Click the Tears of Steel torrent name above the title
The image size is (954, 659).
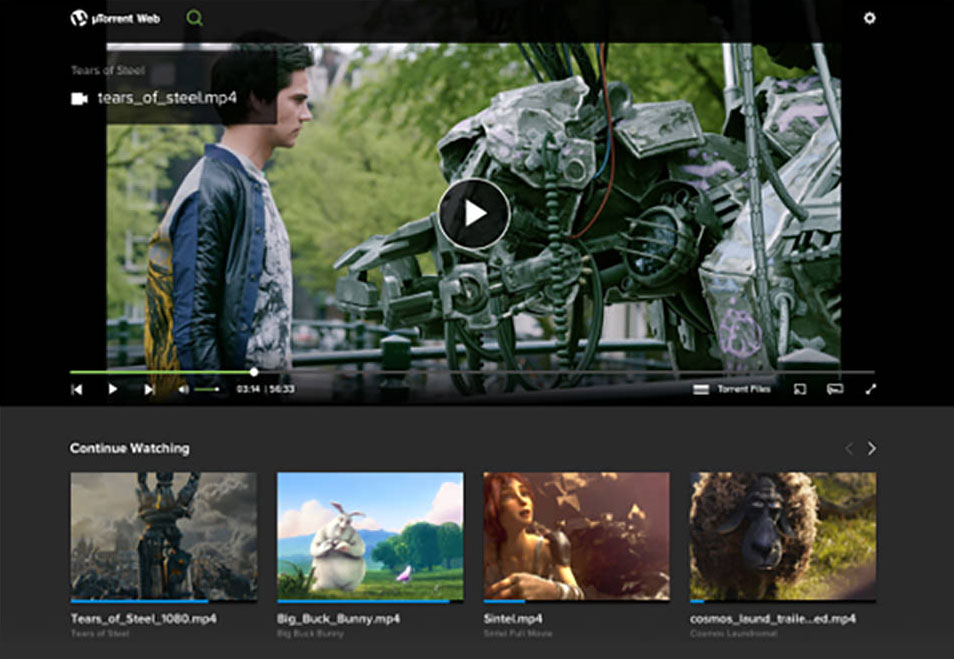click(x=108, y=70)
